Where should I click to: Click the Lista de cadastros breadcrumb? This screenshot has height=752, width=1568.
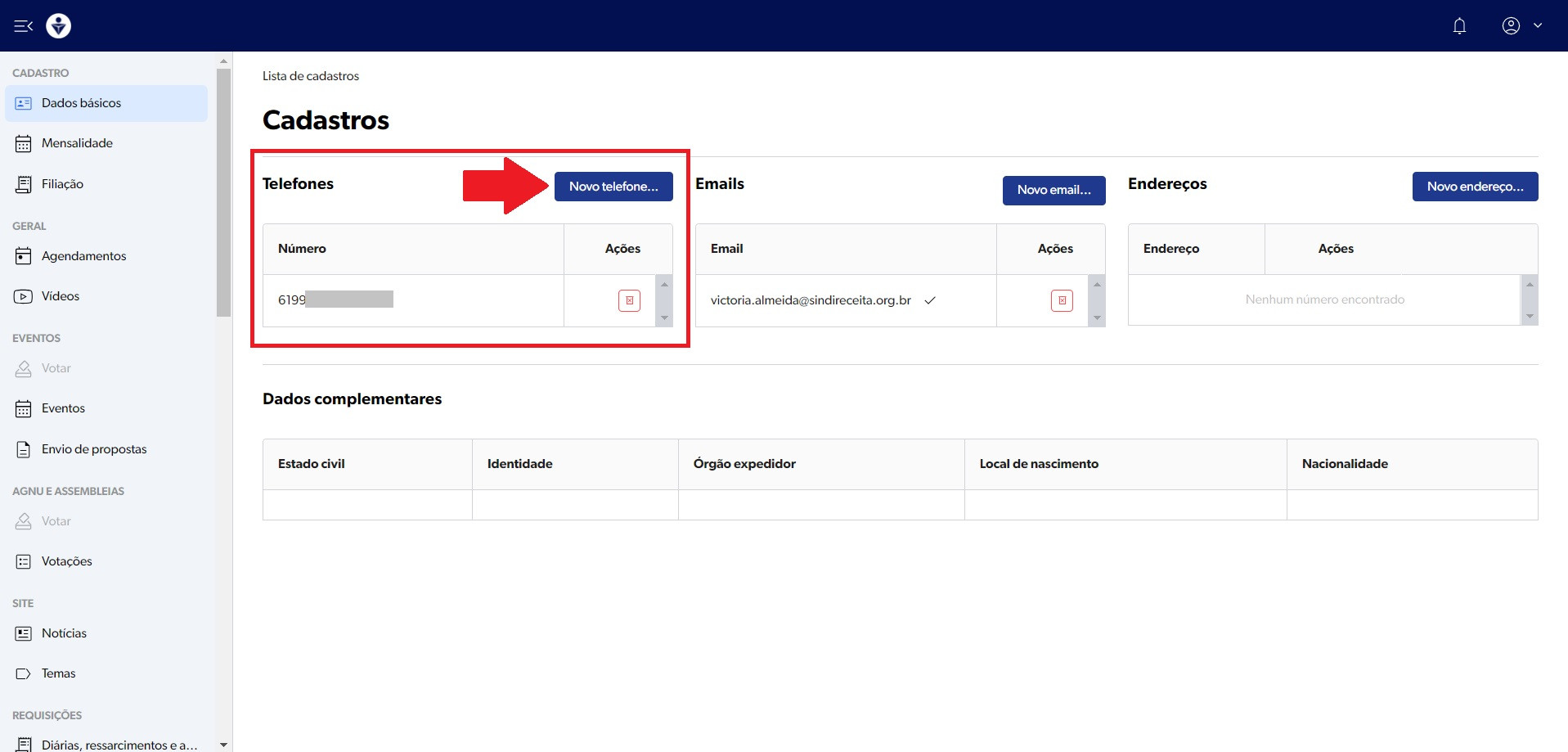pos(311,76)
